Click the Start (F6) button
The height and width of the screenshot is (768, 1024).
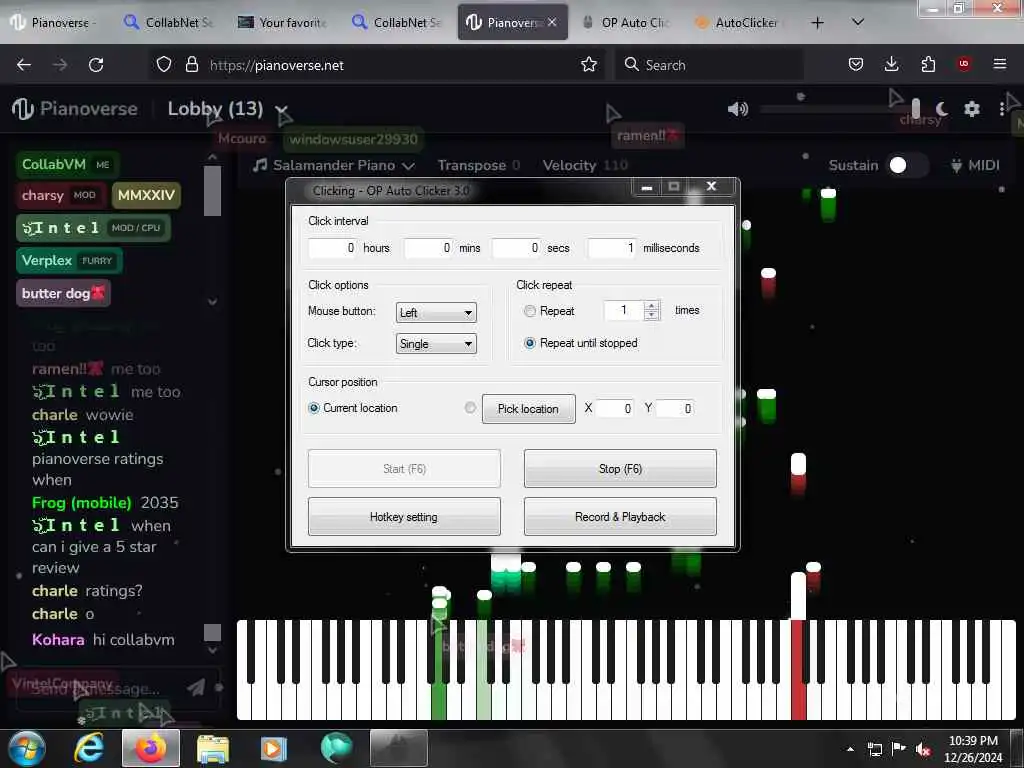[404, 468]
